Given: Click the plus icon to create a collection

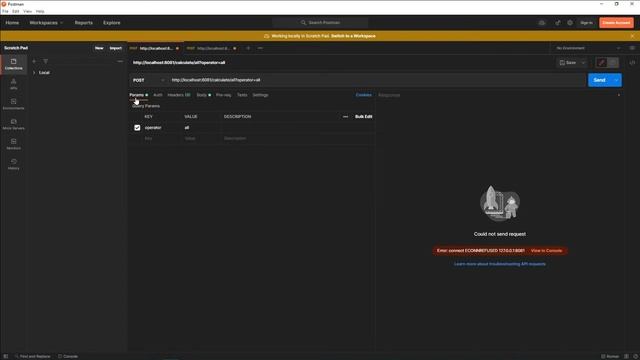Looking at the screenshot, I should click(x=34, y=61).
